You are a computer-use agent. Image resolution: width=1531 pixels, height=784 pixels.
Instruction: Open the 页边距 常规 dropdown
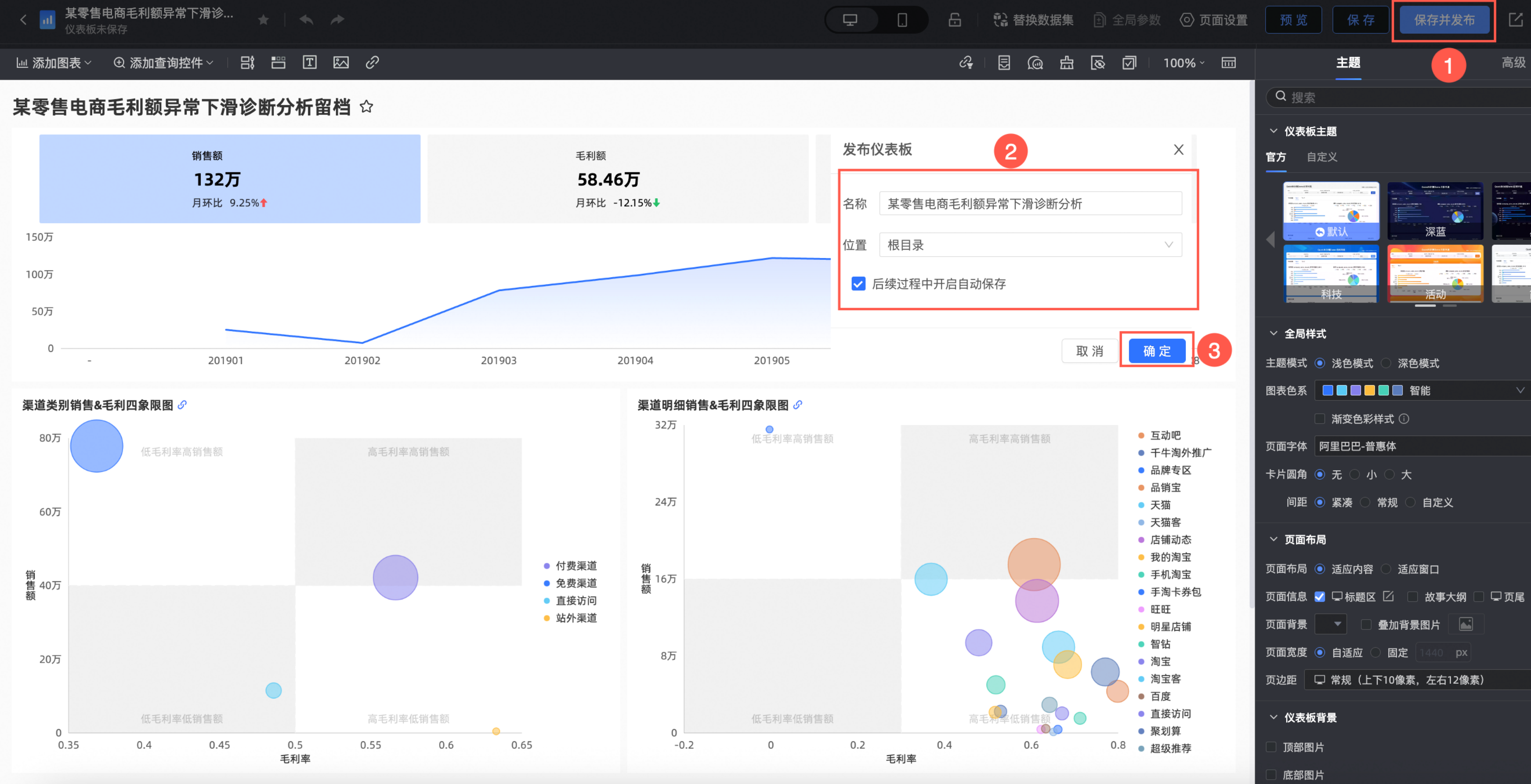pos(1418,680)
